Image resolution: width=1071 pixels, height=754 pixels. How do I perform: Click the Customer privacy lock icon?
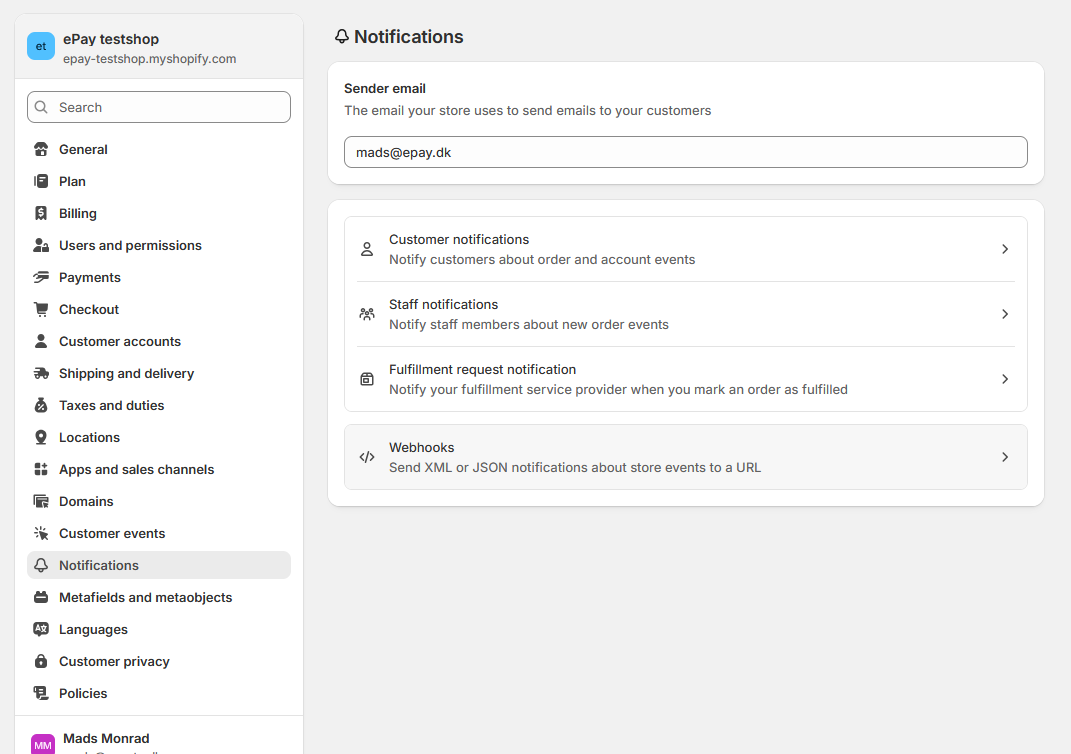[x=41, y=661]
